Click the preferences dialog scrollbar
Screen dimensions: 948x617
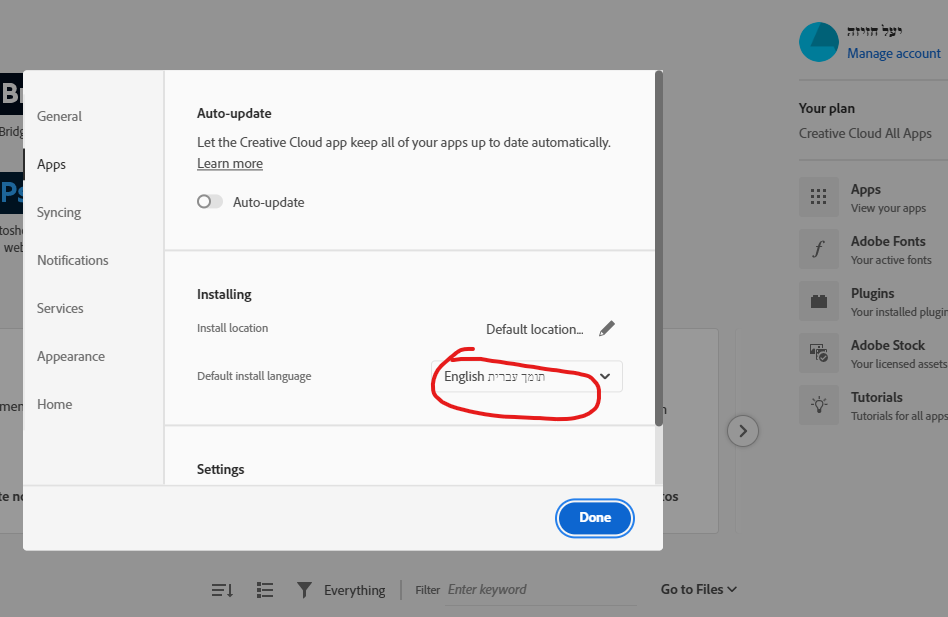click(x=659, y=249)
